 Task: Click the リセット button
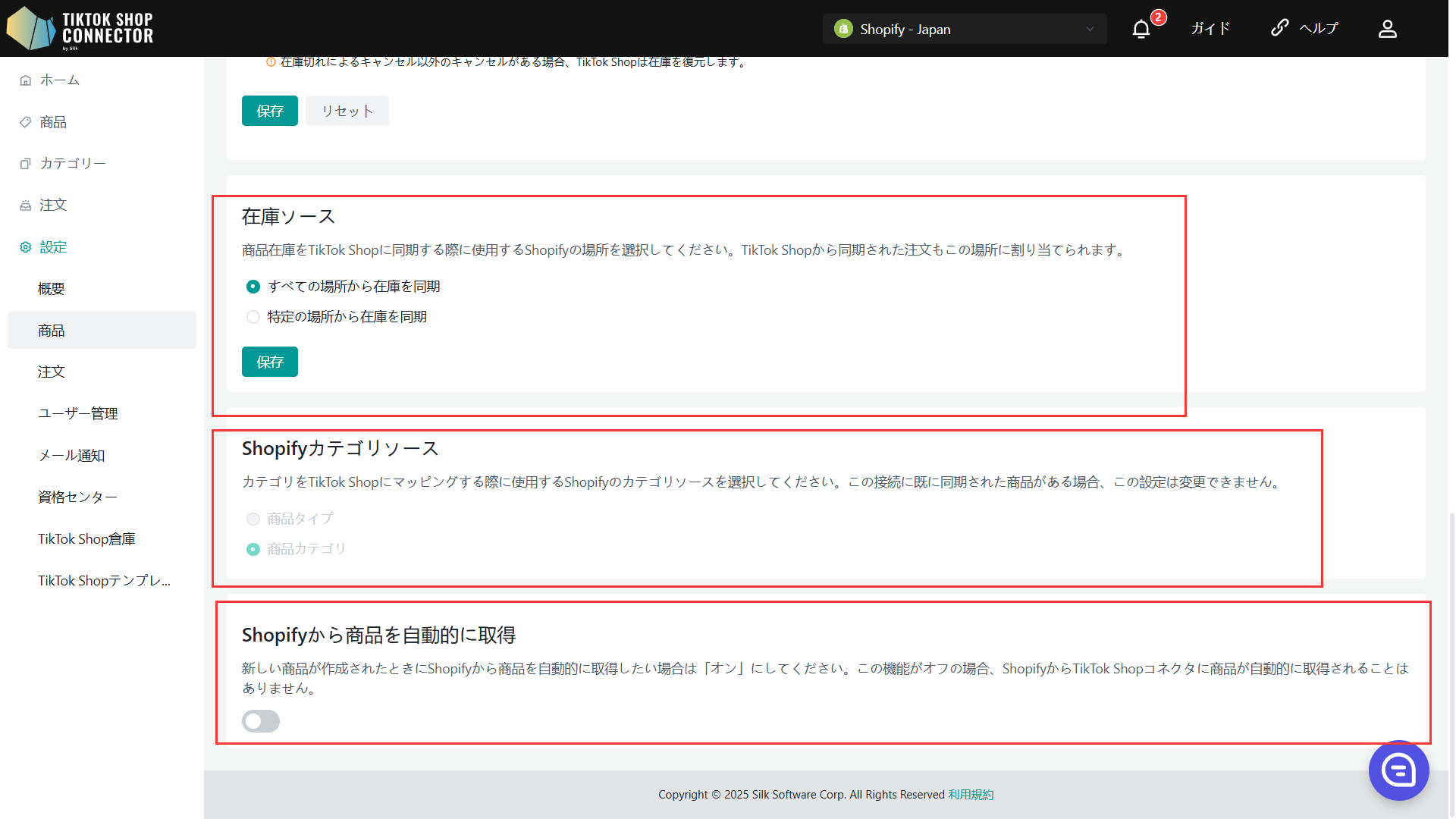point(347,111)
